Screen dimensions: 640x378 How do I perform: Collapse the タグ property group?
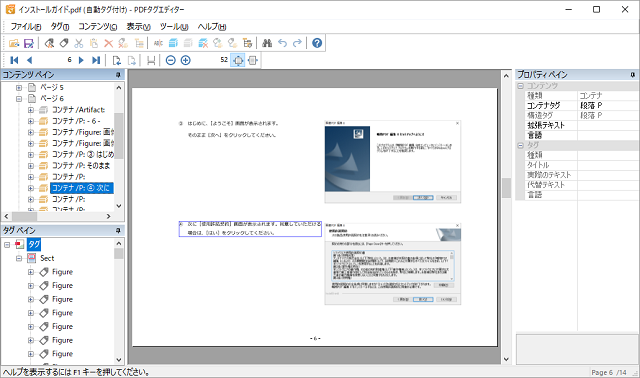click(x=520, y=145)
